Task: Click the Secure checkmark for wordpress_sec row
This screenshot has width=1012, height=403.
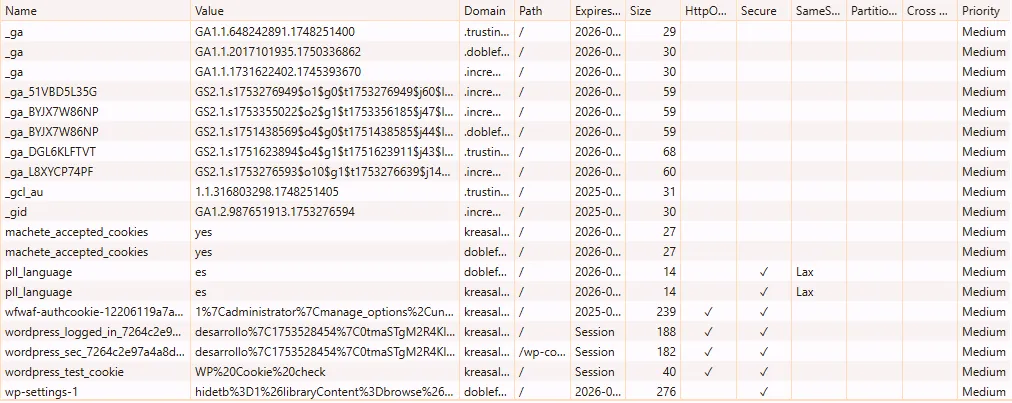Action: coord(764,352)
